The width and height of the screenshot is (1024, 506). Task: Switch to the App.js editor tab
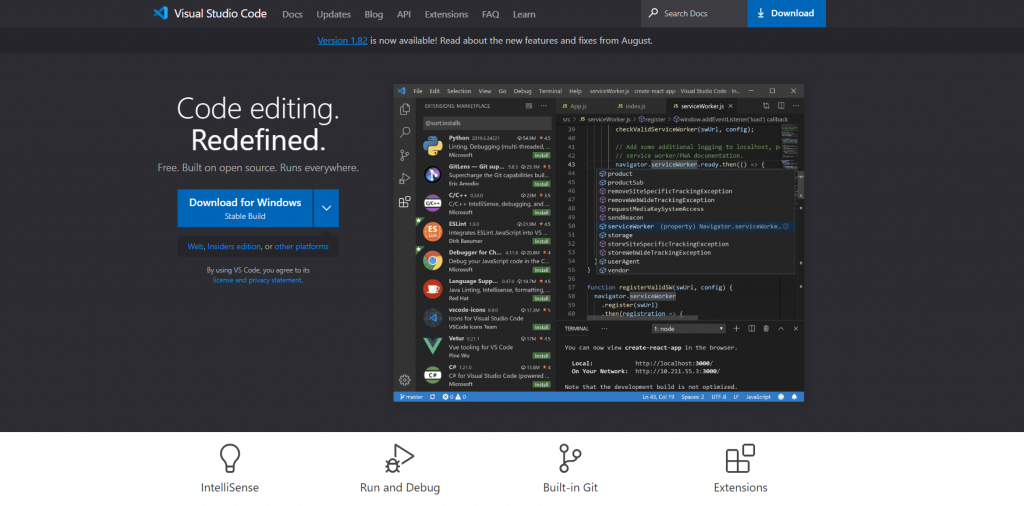click(576, 106)
